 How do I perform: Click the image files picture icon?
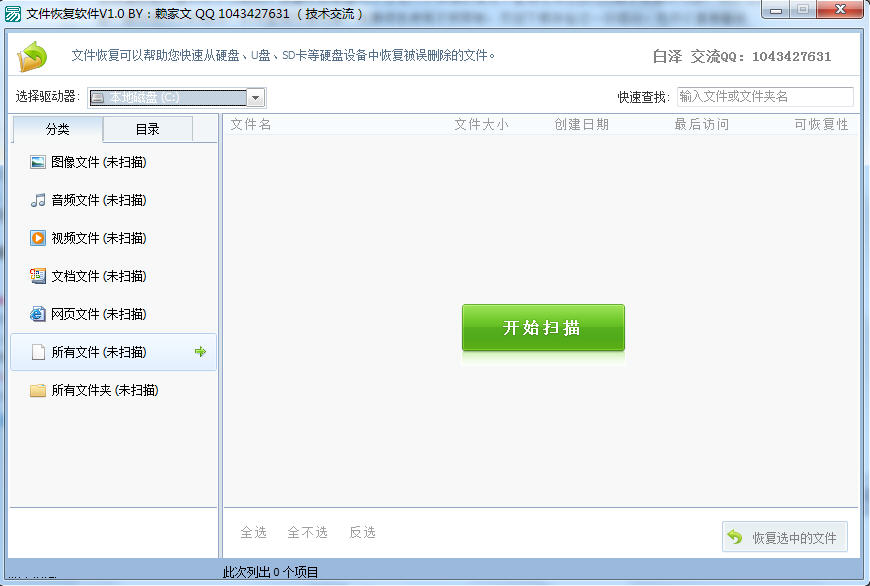[38, 162]
